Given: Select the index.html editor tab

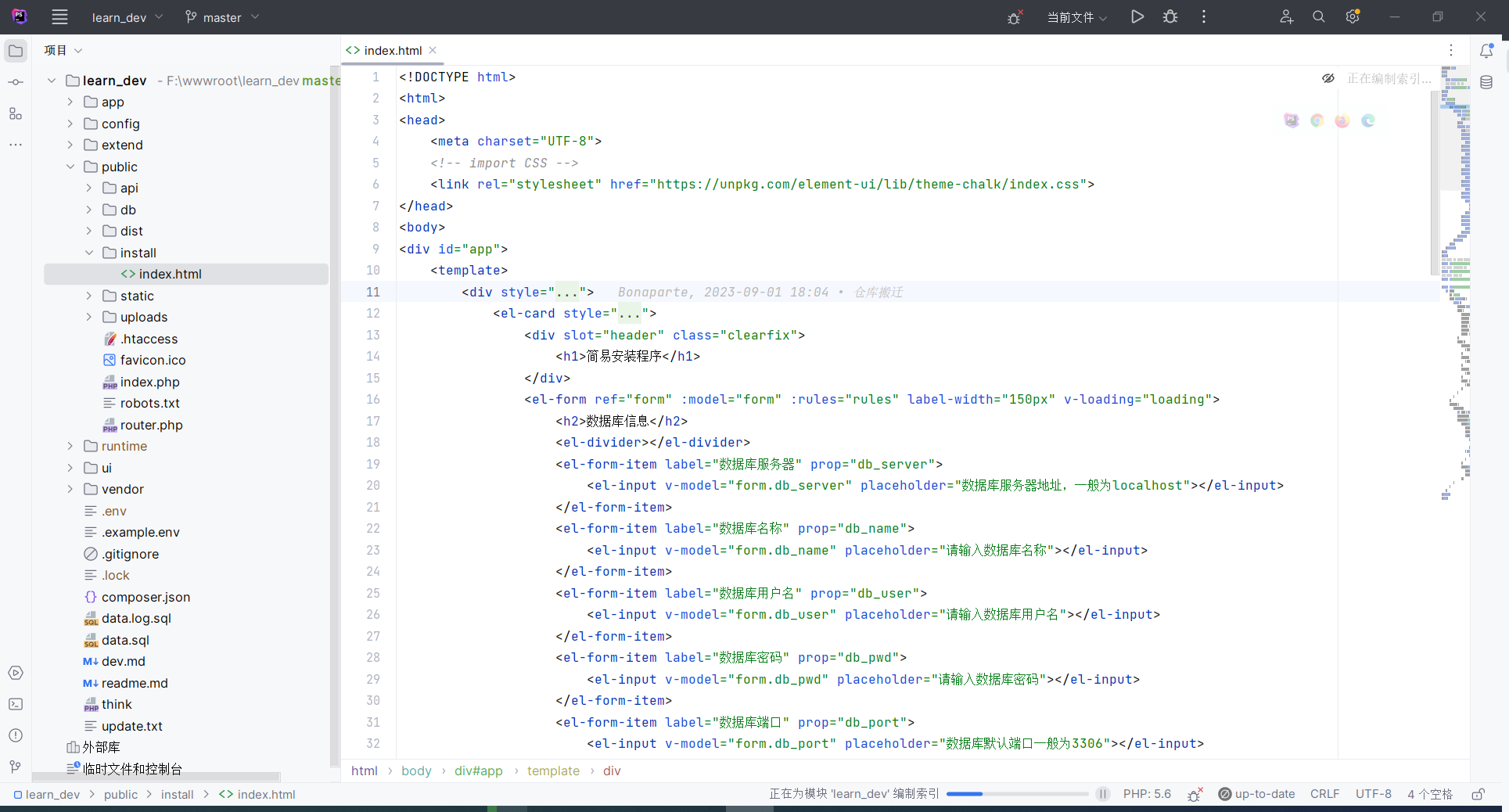Looking at the screenshot, I should pyautogui.click(x=392, y=50).
